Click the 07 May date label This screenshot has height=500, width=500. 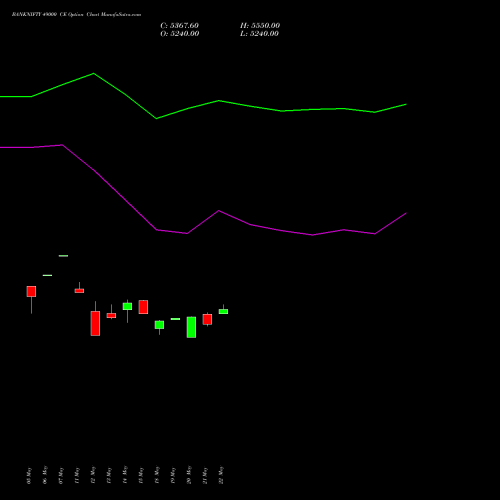click(61, 475)
